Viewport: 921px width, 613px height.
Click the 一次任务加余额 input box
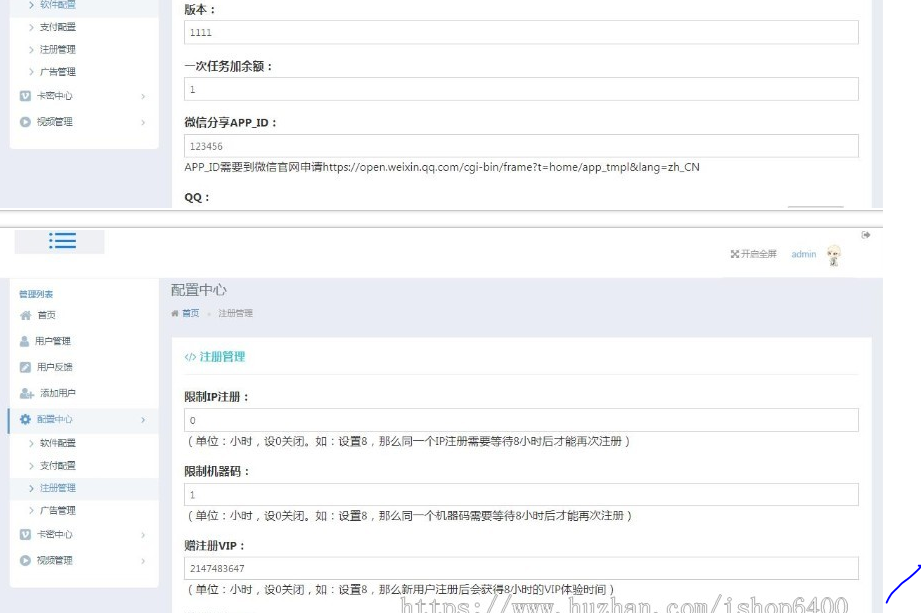[521, 90]
